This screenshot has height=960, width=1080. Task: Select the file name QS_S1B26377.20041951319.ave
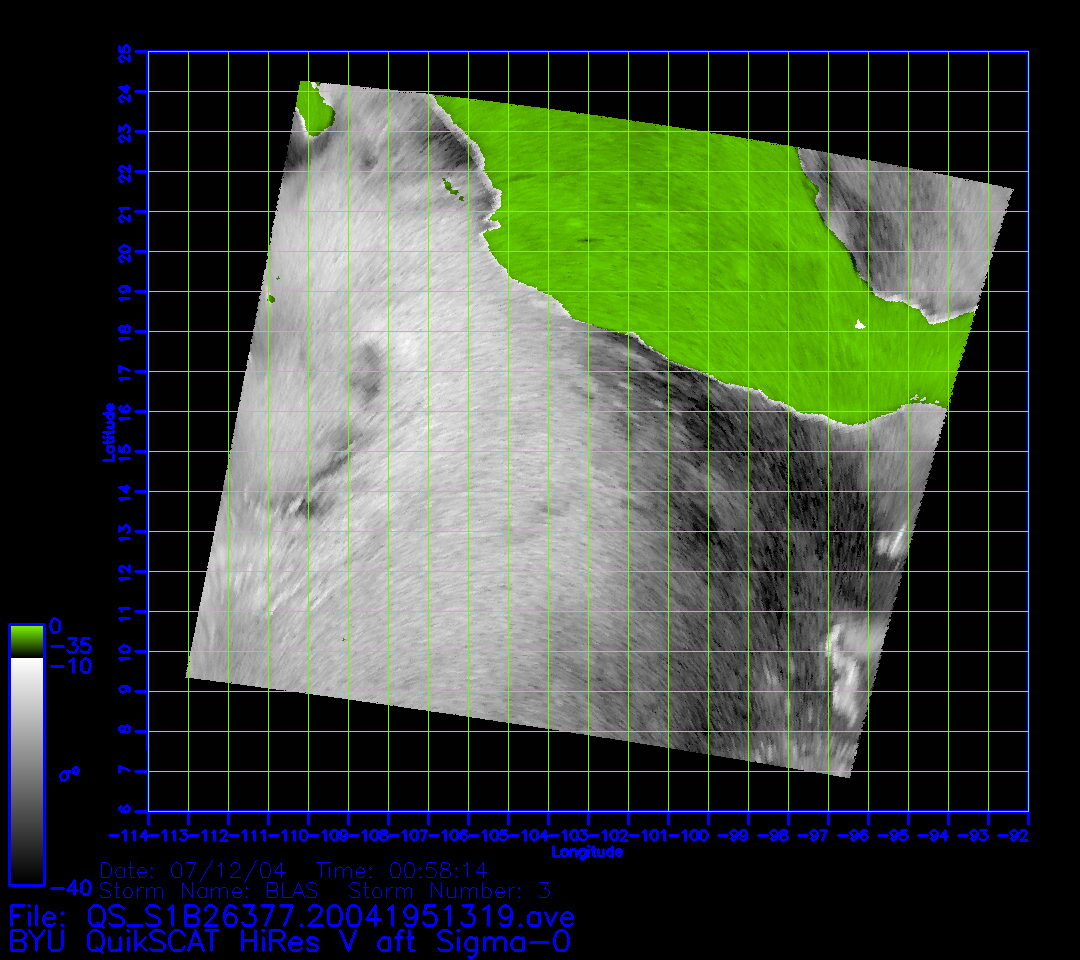(x=330, y=916)
